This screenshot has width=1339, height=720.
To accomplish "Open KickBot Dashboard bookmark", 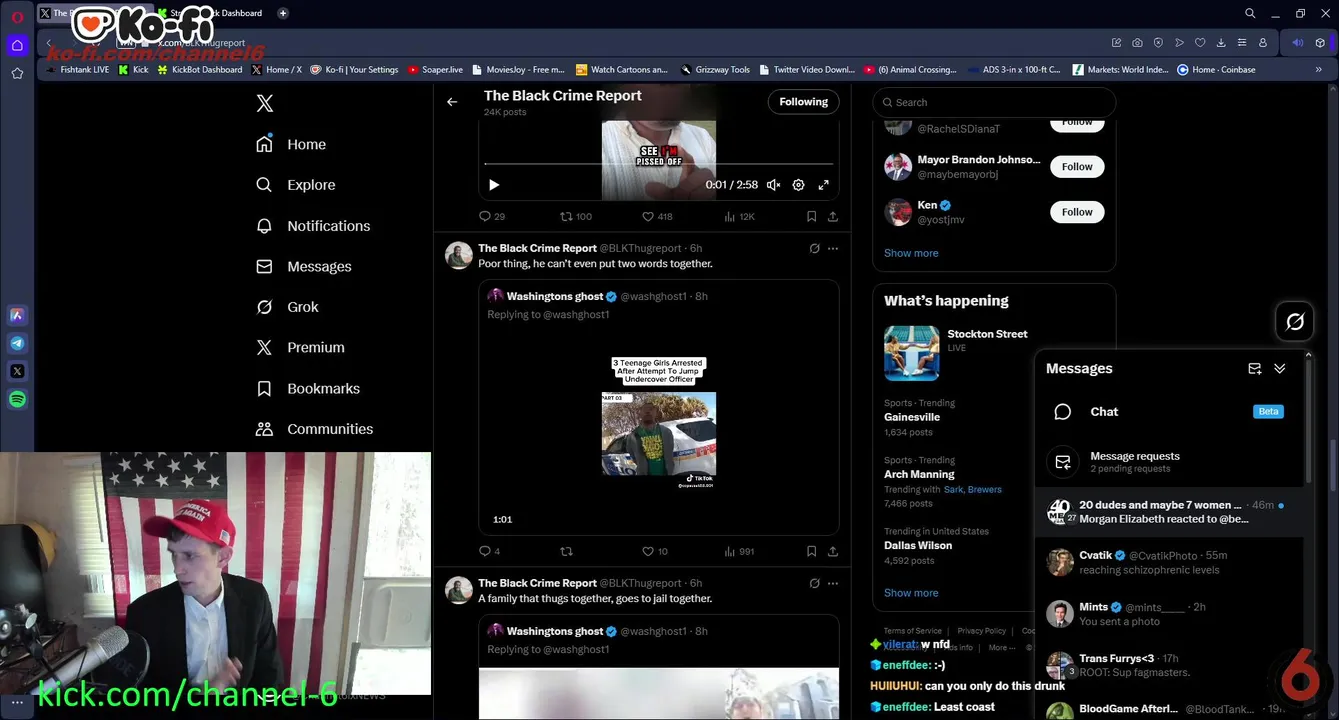I will tap(200, 70).
